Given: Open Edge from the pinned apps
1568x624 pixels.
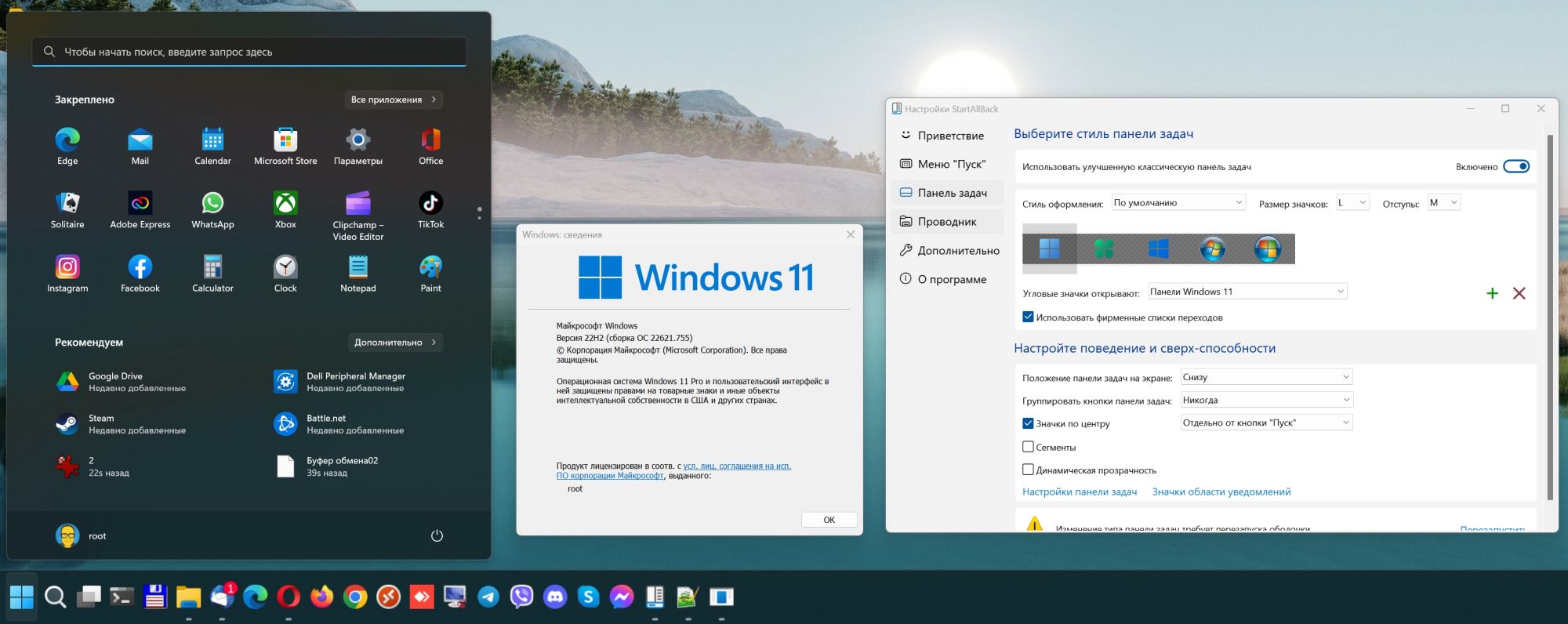Looking at the screenshot, I should 67,147.
